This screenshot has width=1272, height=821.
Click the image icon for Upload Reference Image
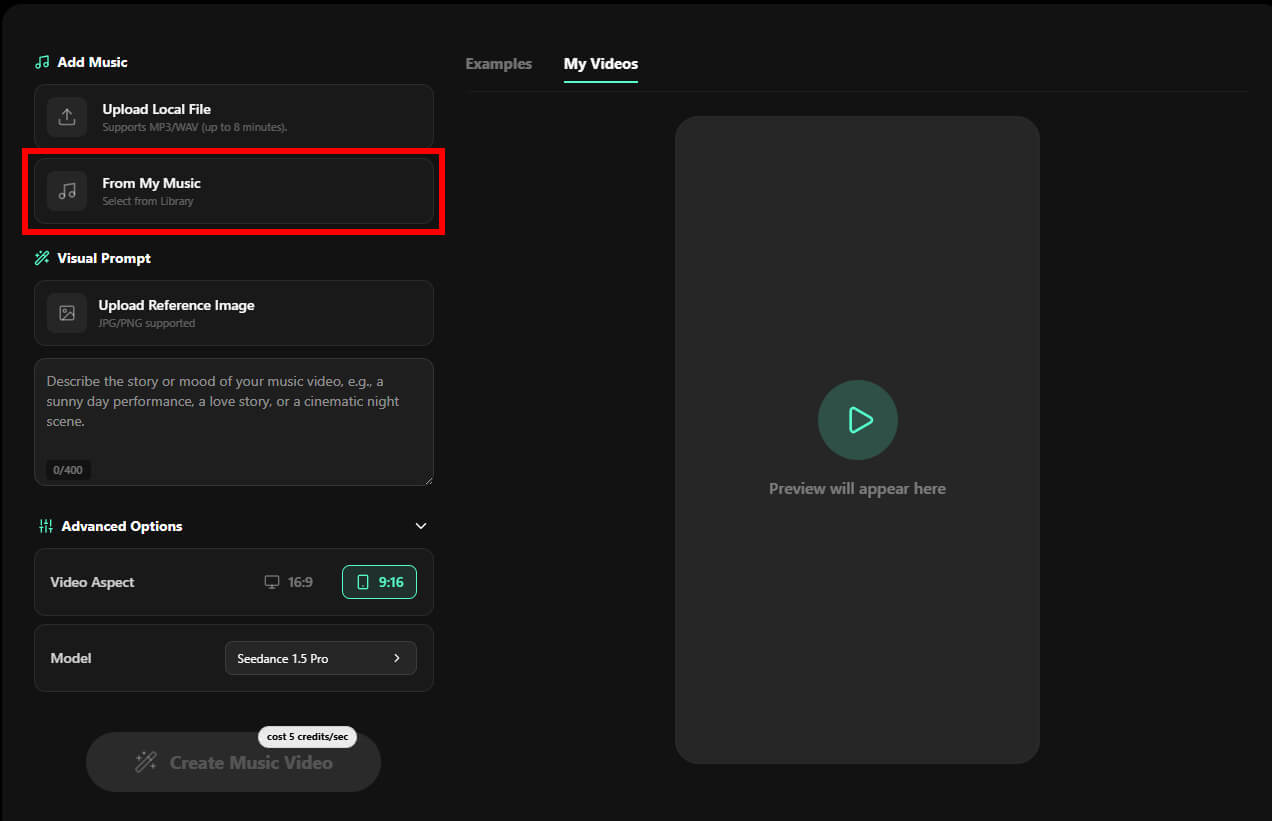tap(67, 313)
